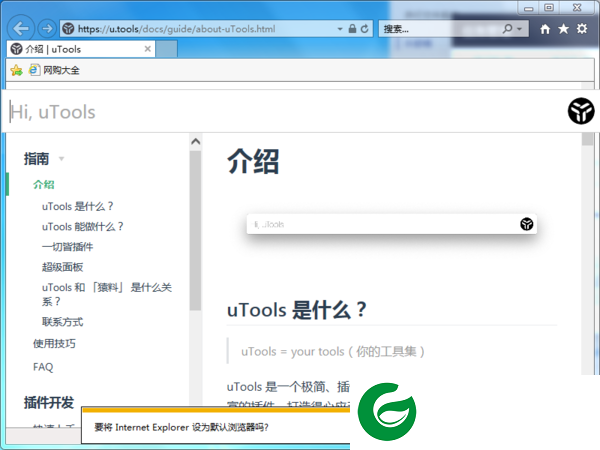Click the uTools search bar demo image
Viewport: 600px width, 450px height.
tap(392, 224)
